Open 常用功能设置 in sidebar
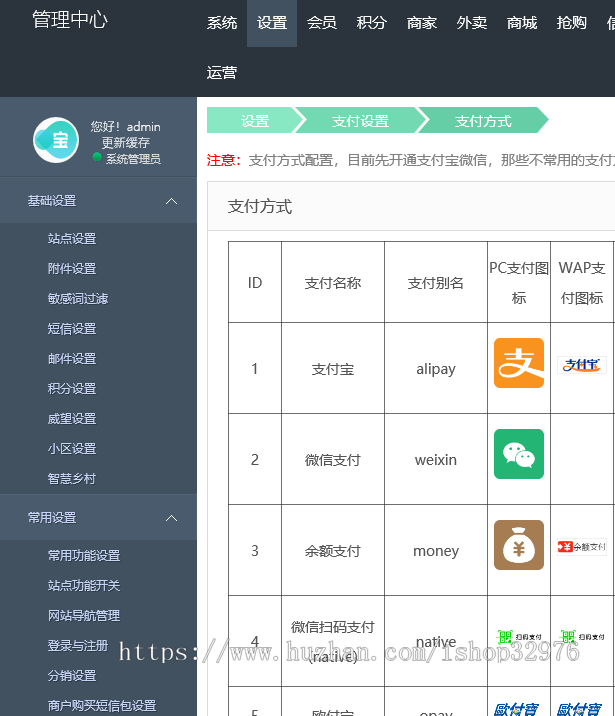 coord(84,556)
